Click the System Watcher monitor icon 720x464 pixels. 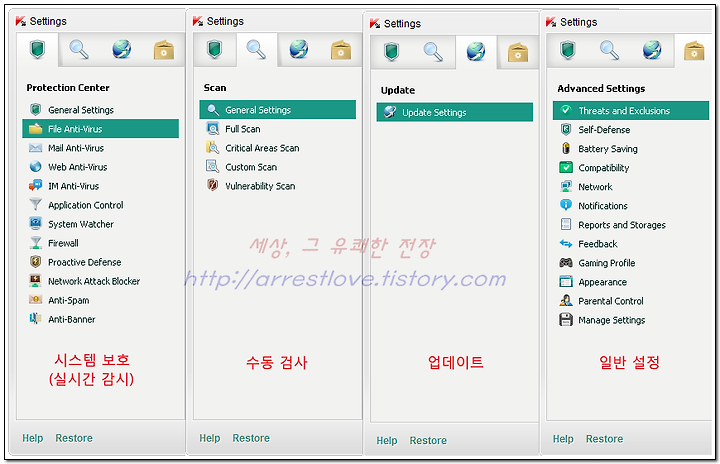point(35,223)
